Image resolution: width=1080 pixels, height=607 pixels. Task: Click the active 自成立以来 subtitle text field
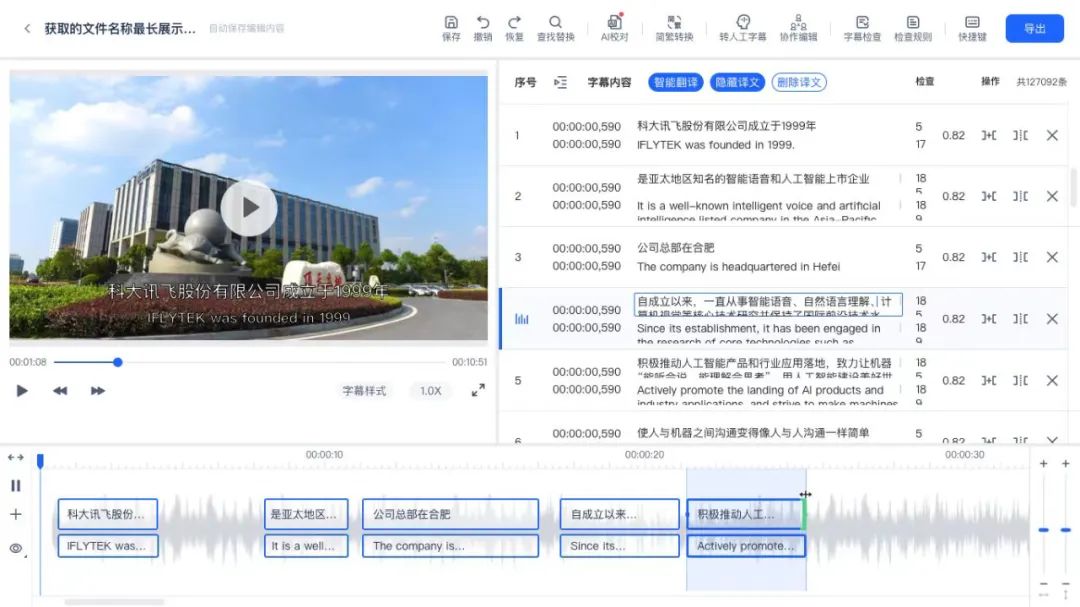click(x=768, y=305)
